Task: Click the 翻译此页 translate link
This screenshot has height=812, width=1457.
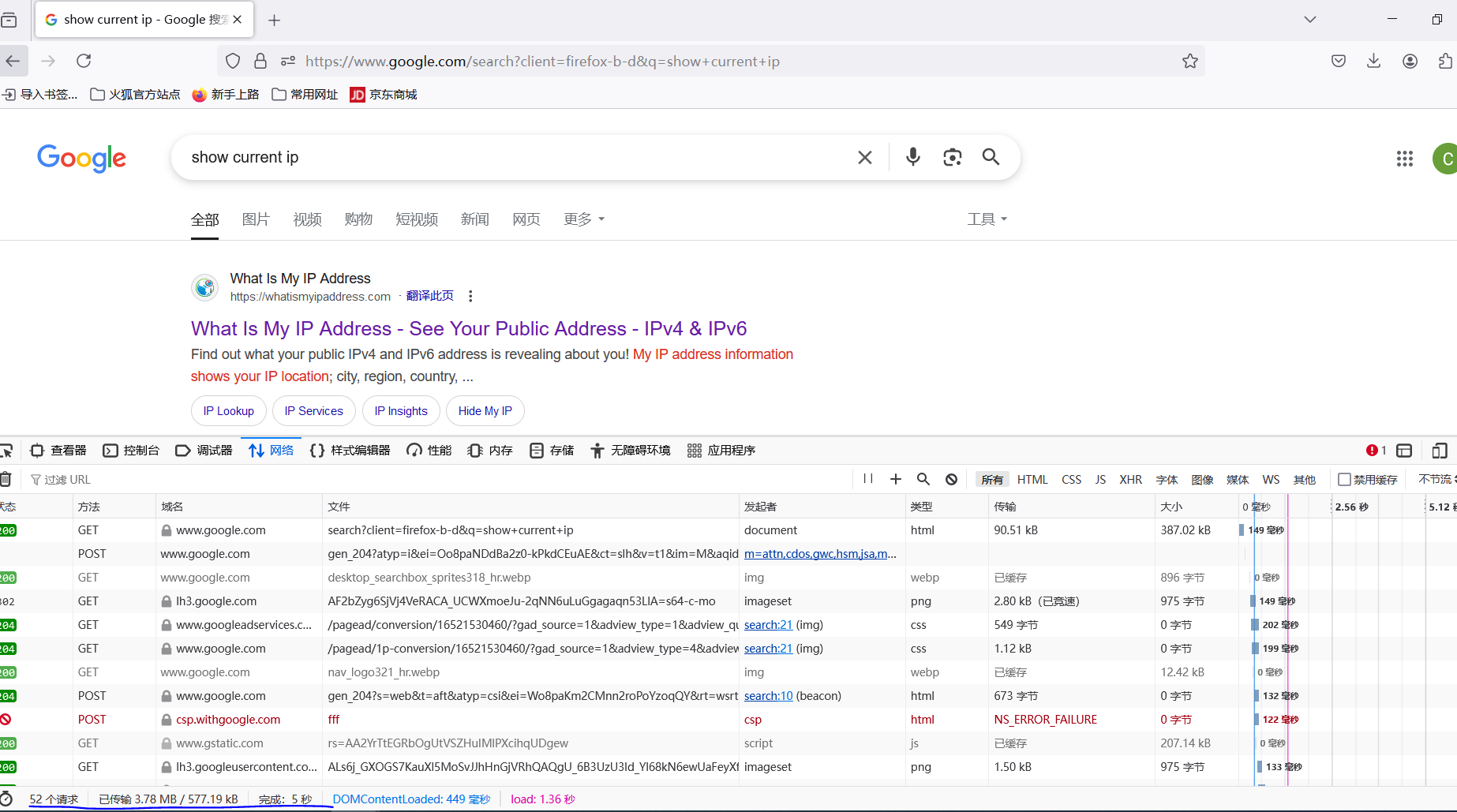Action: pos(430,296)
